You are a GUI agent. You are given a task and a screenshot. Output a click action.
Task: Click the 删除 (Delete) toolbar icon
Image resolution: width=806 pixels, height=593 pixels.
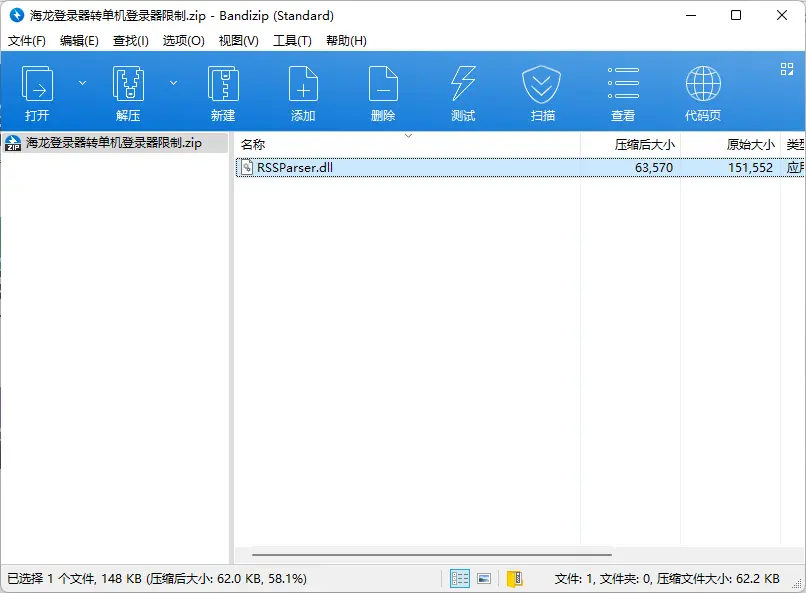click(x=383, y=86)
